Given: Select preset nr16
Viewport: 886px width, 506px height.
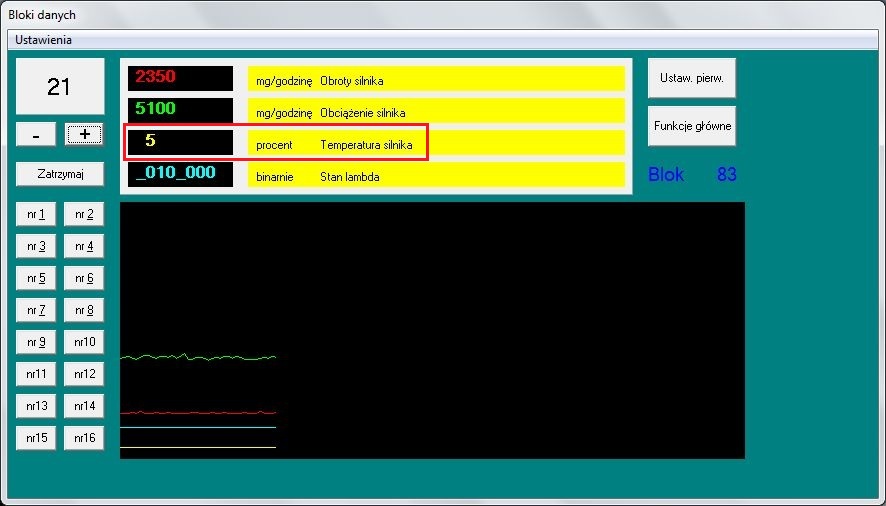Looking at the screenshot, I should [x=84, y=438].
